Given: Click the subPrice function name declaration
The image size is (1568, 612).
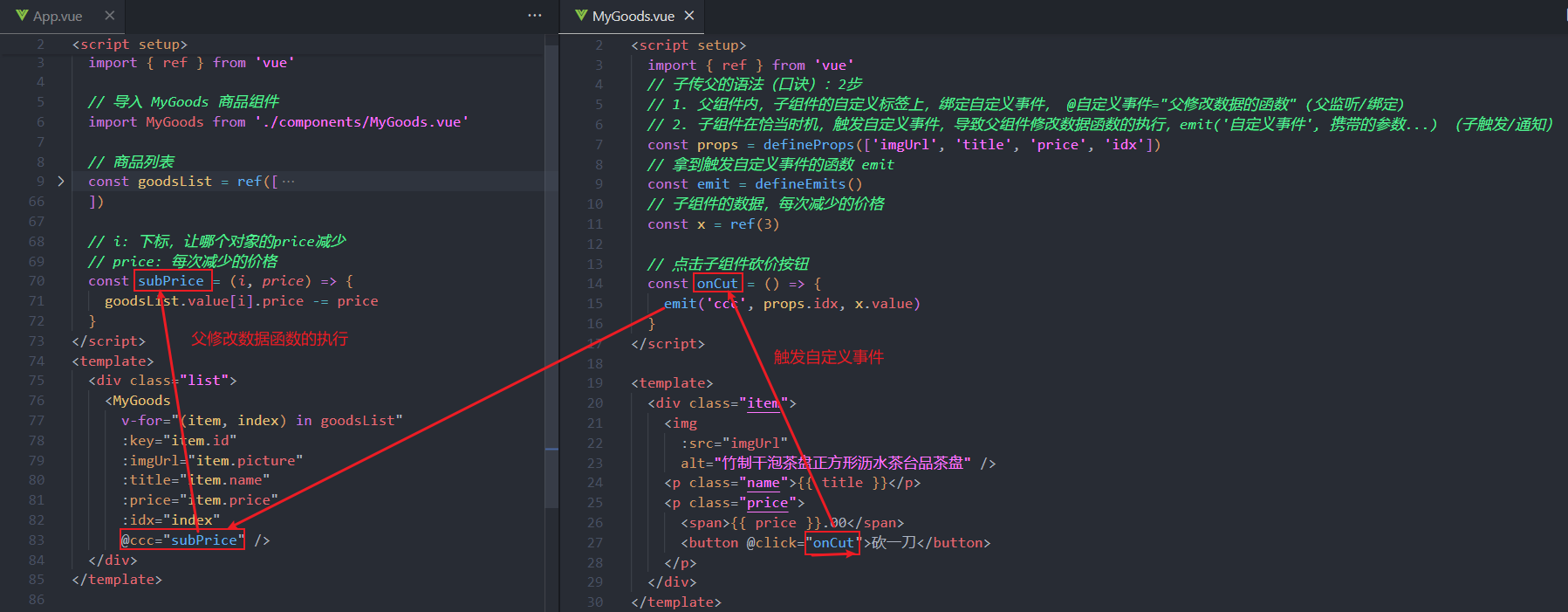Looking at the screenshot, I should pos(171,281).
